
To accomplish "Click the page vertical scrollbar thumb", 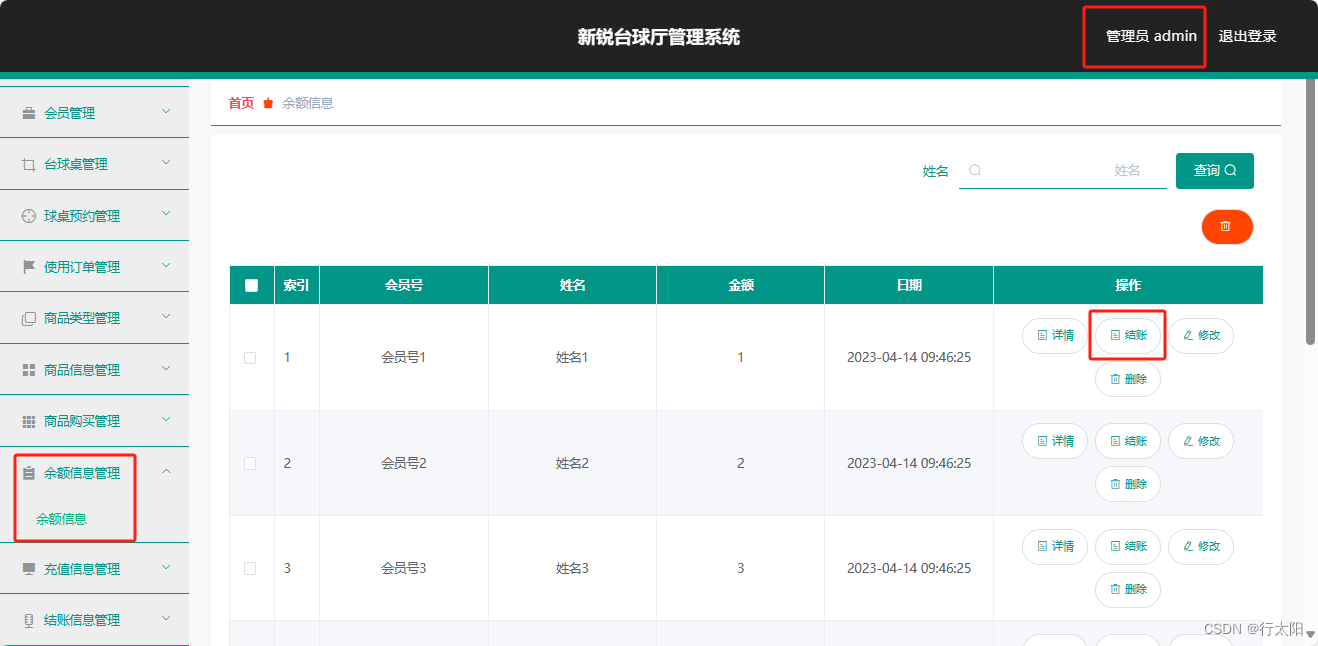I will 1311,210.
